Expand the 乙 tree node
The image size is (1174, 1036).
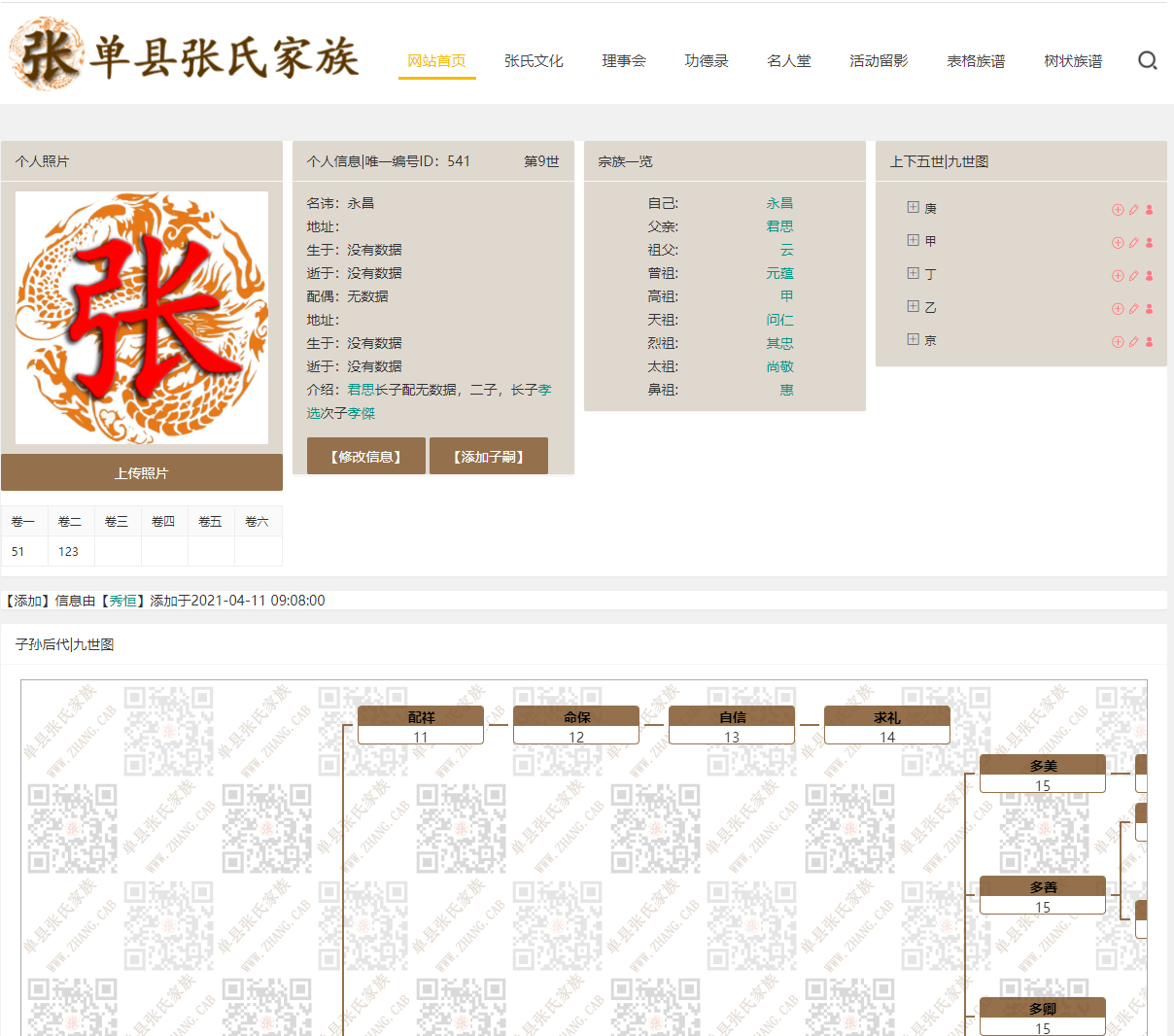(913, 306)
